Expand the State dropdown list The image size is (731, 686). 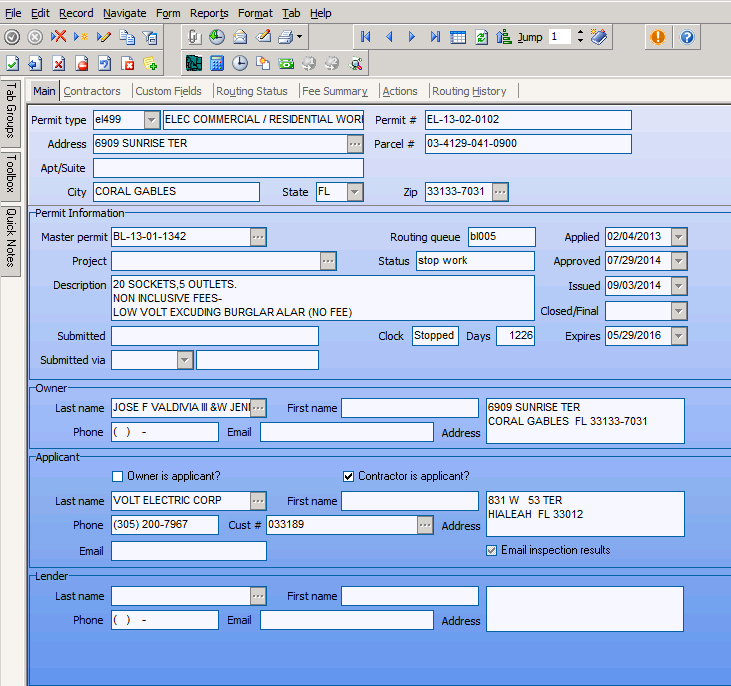(354, 192)
